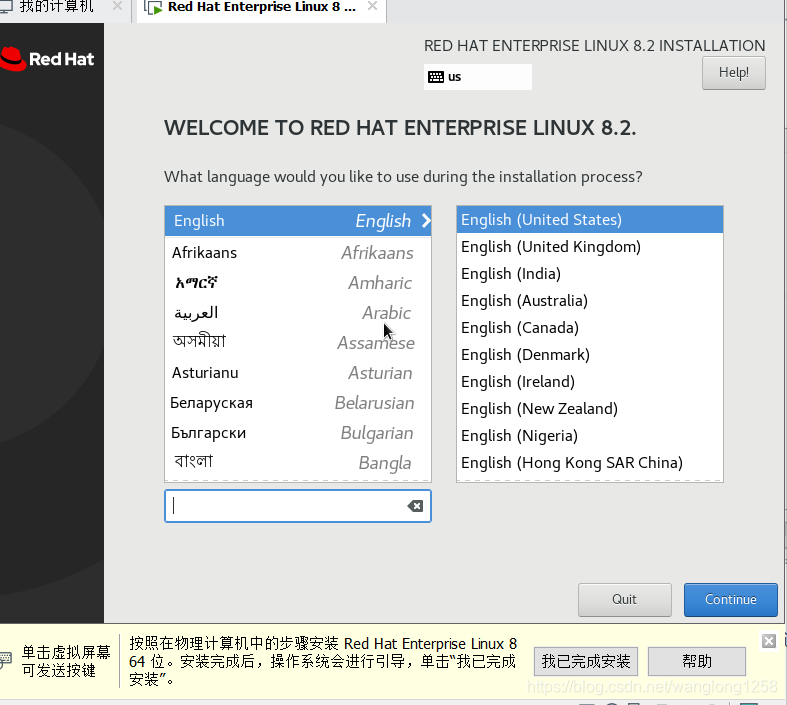
Task: Dismiss the yellow installation hint bar
Action: click(x=768, y=641)
